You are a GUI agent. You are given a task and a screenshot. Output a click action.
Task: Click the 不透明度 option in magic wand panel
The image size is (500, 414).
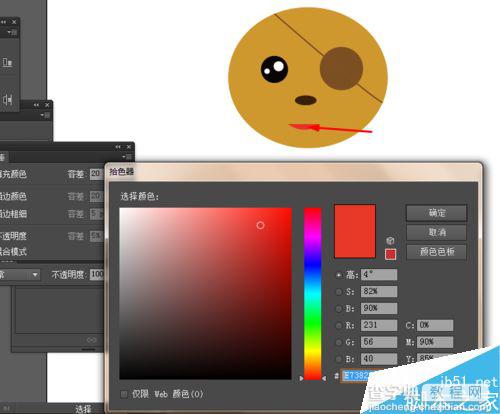pyautogui.click(x=13, y=236)
